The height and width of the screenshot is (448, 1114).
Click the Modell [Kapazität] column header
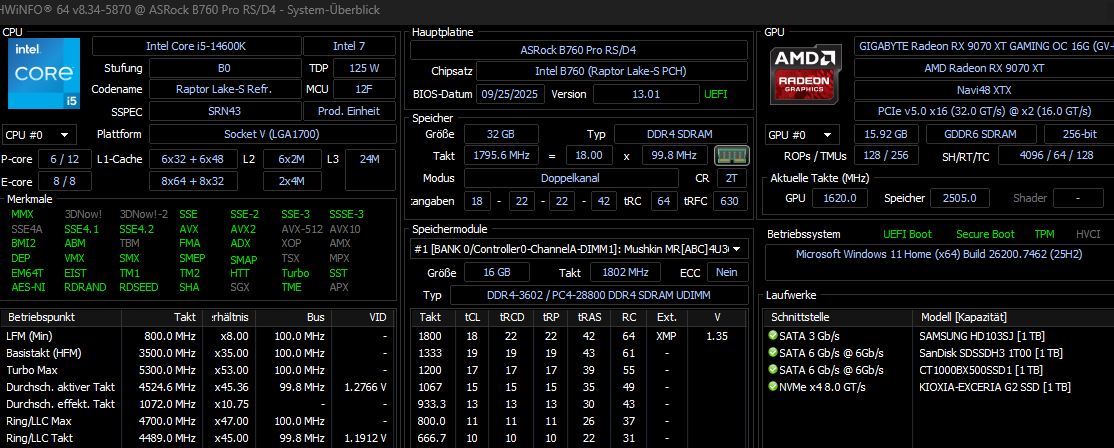point(1013,317)
